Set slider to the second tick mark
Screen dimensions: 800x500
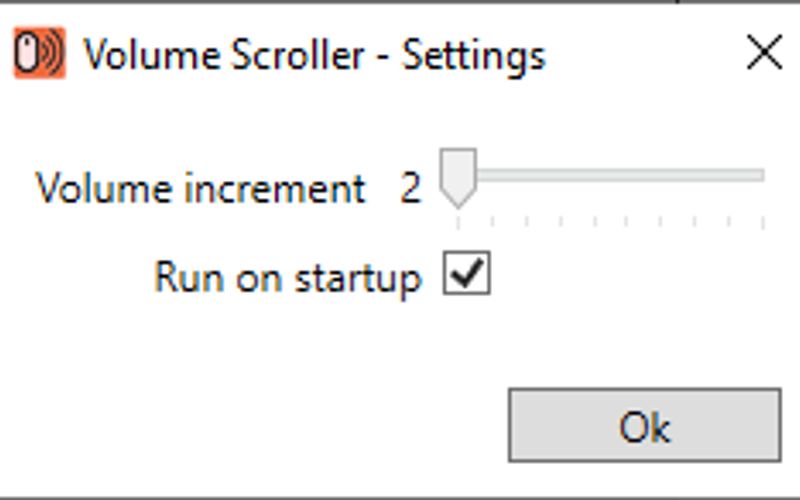[492, 175]
